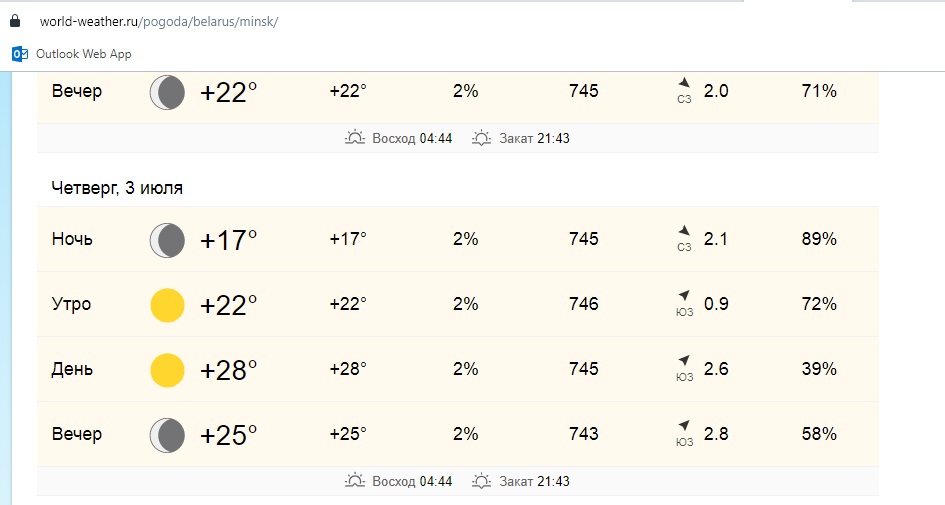
Task: Click the wind direction arrow for Ночь
Action: 684,231
